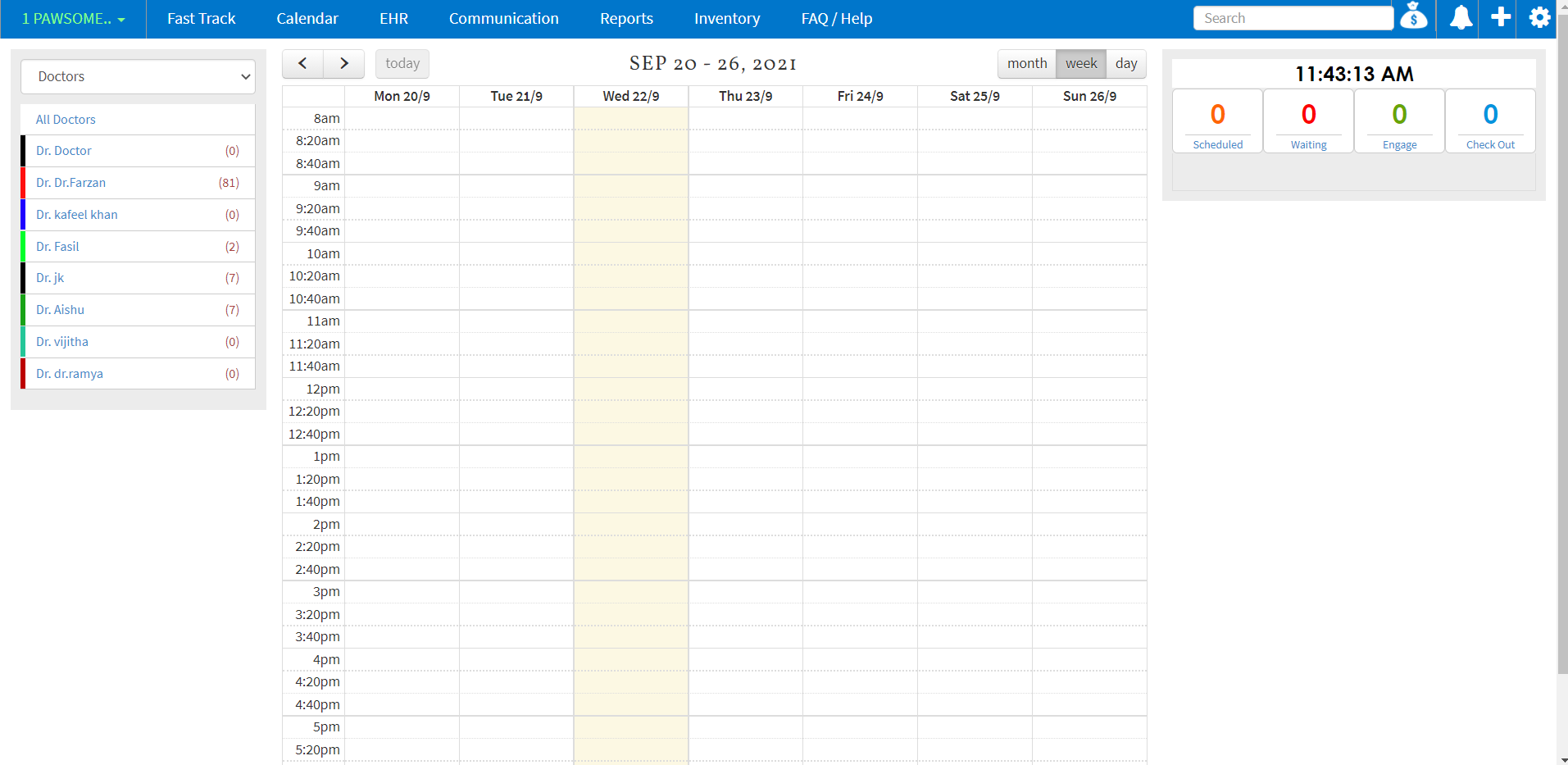Click inside the Search field
The height and width of the screenshot is (765, 1568).
1293,17
